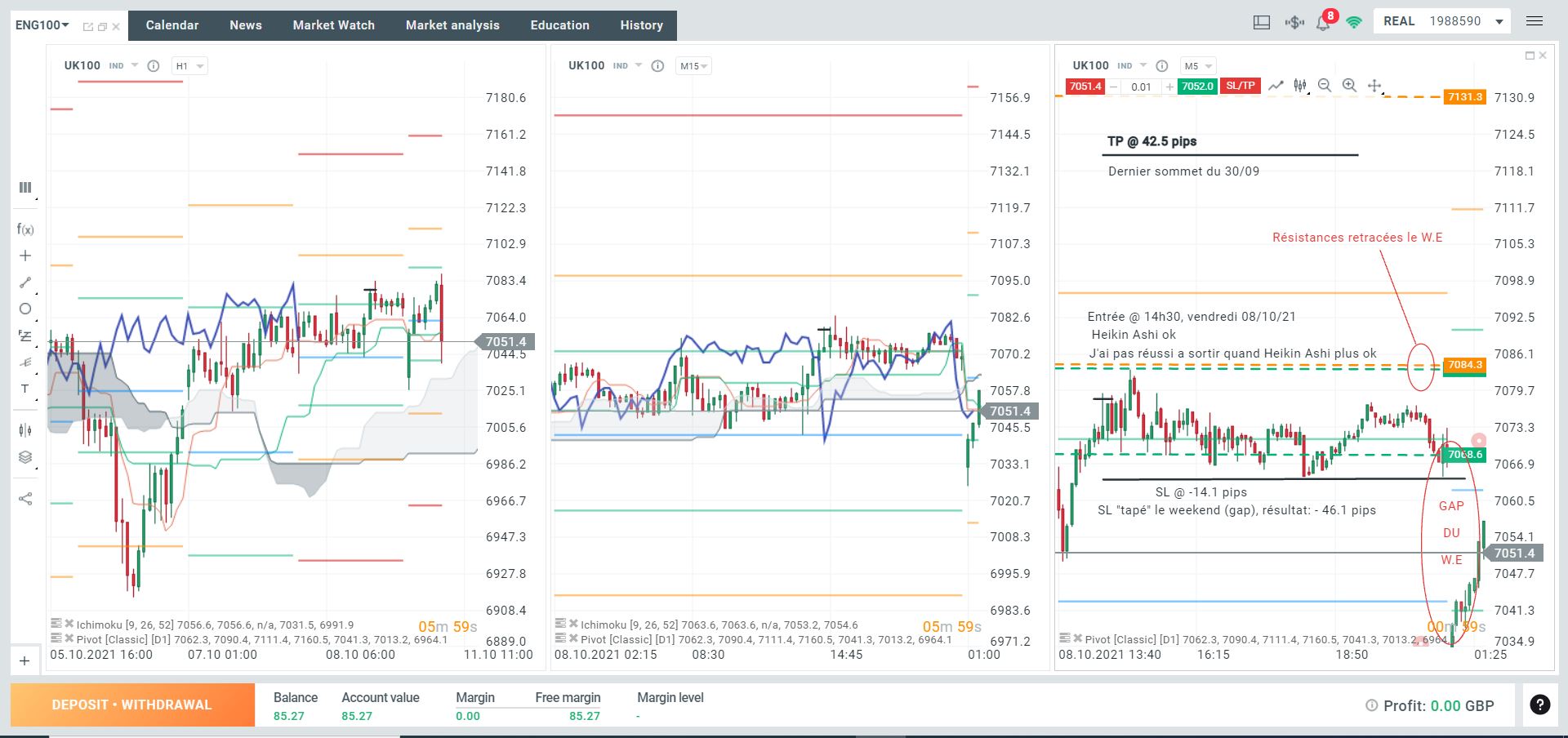Expand UK100 symbol dropdown on M15 chart
Screen dimensions: 1568x738
639,65
